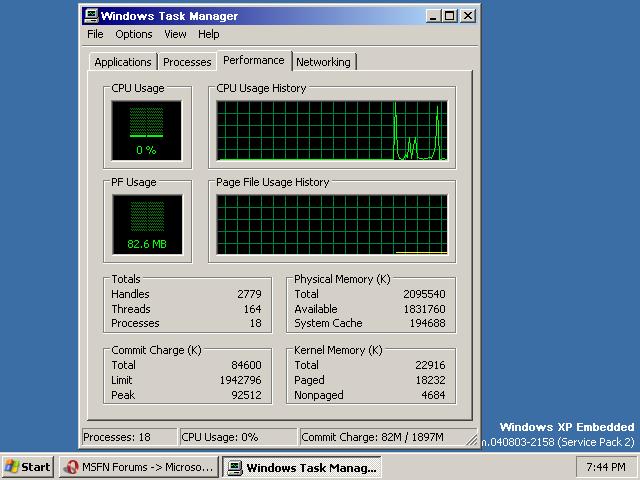This screenshot has width=640, height=480.
Task: Click the Task Manager icon in taskbar button
Action: click(235, 467)
